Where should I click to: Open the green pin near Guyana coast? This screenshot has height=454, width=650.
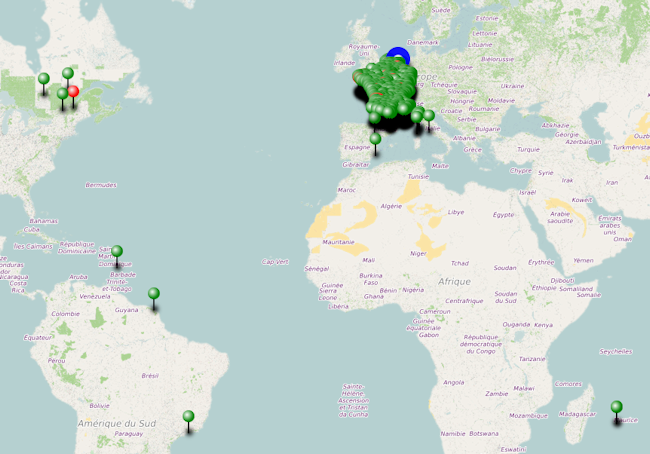pos(154,294)
